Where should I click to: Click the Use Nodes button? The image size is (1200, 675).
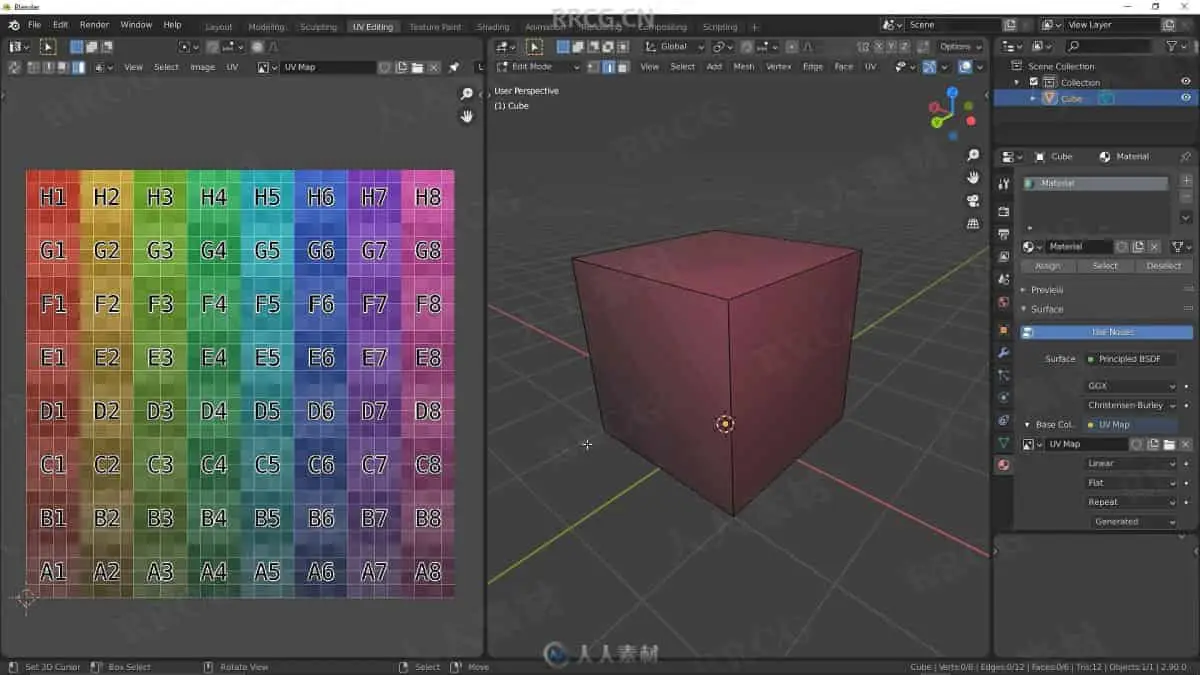1107,332
